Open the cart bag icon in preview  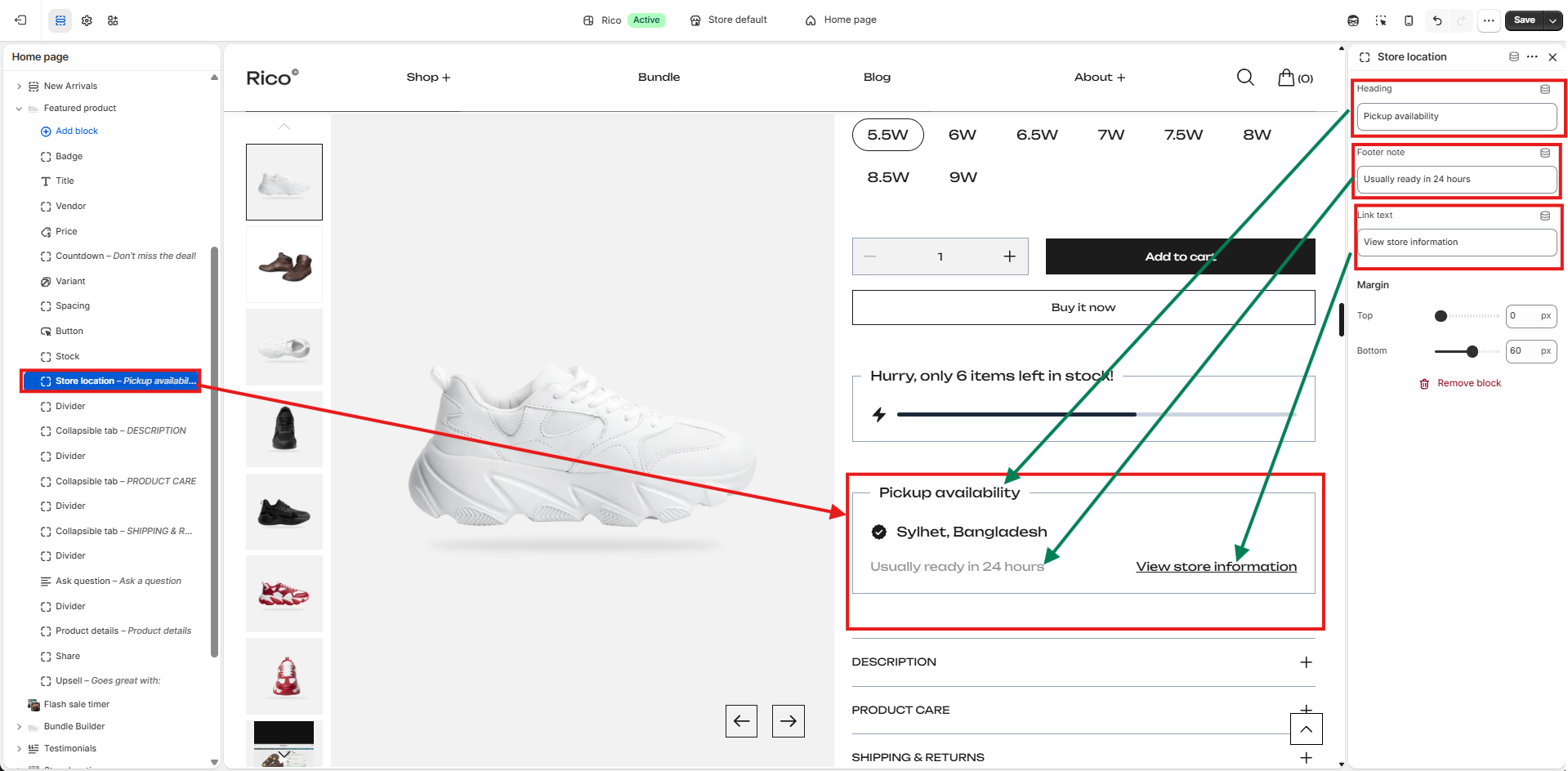(x=1295, y=78)
